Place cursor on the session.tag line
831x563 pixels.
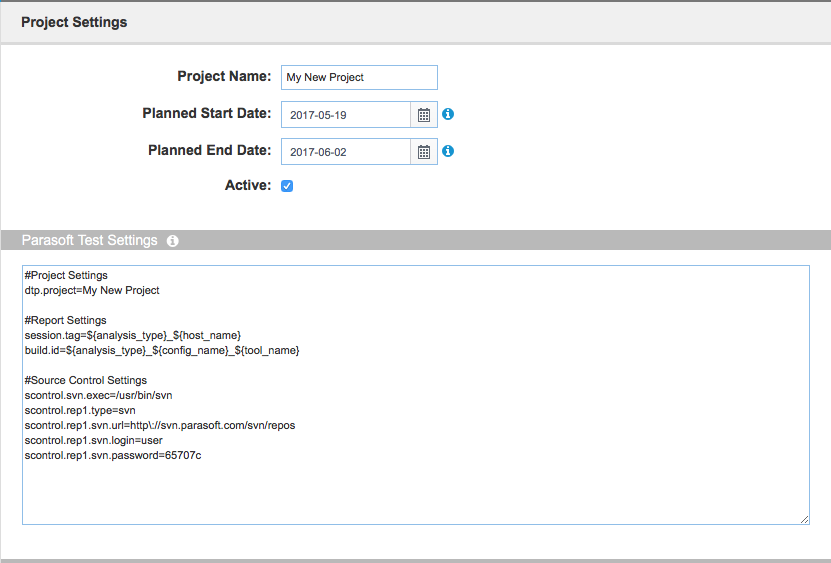tap(132, 336)
